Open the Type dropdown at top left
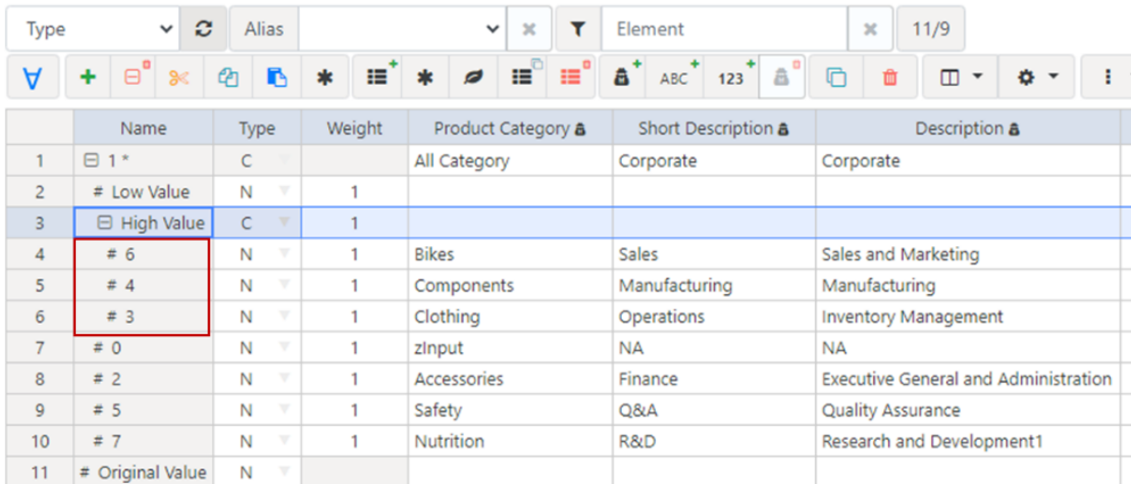 tap(93, 29)
